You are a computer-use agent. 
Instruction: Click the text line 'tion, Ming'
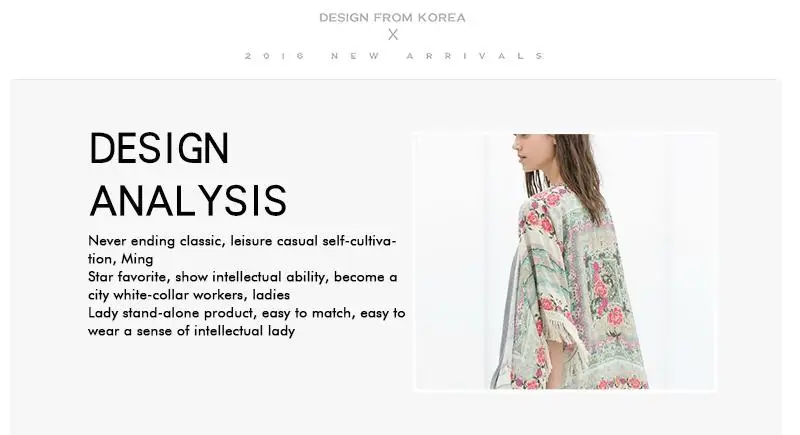pos(120,259)
